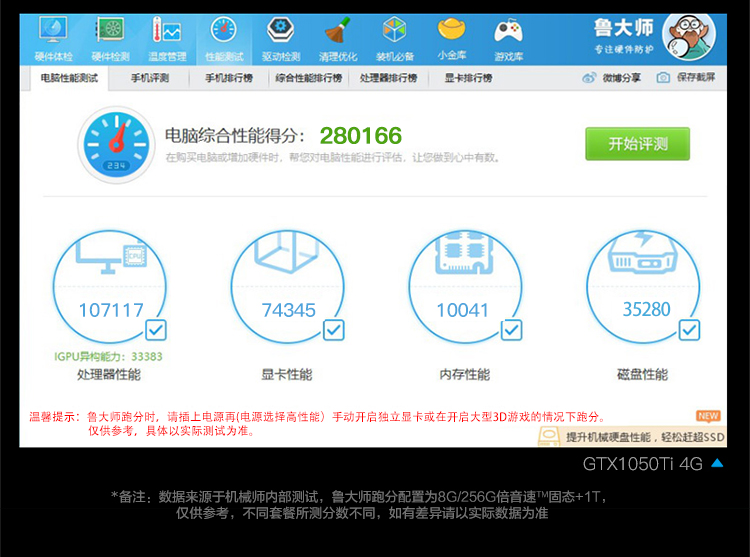
Task: Click the 处理器性能 label
Action: (109, 374)
